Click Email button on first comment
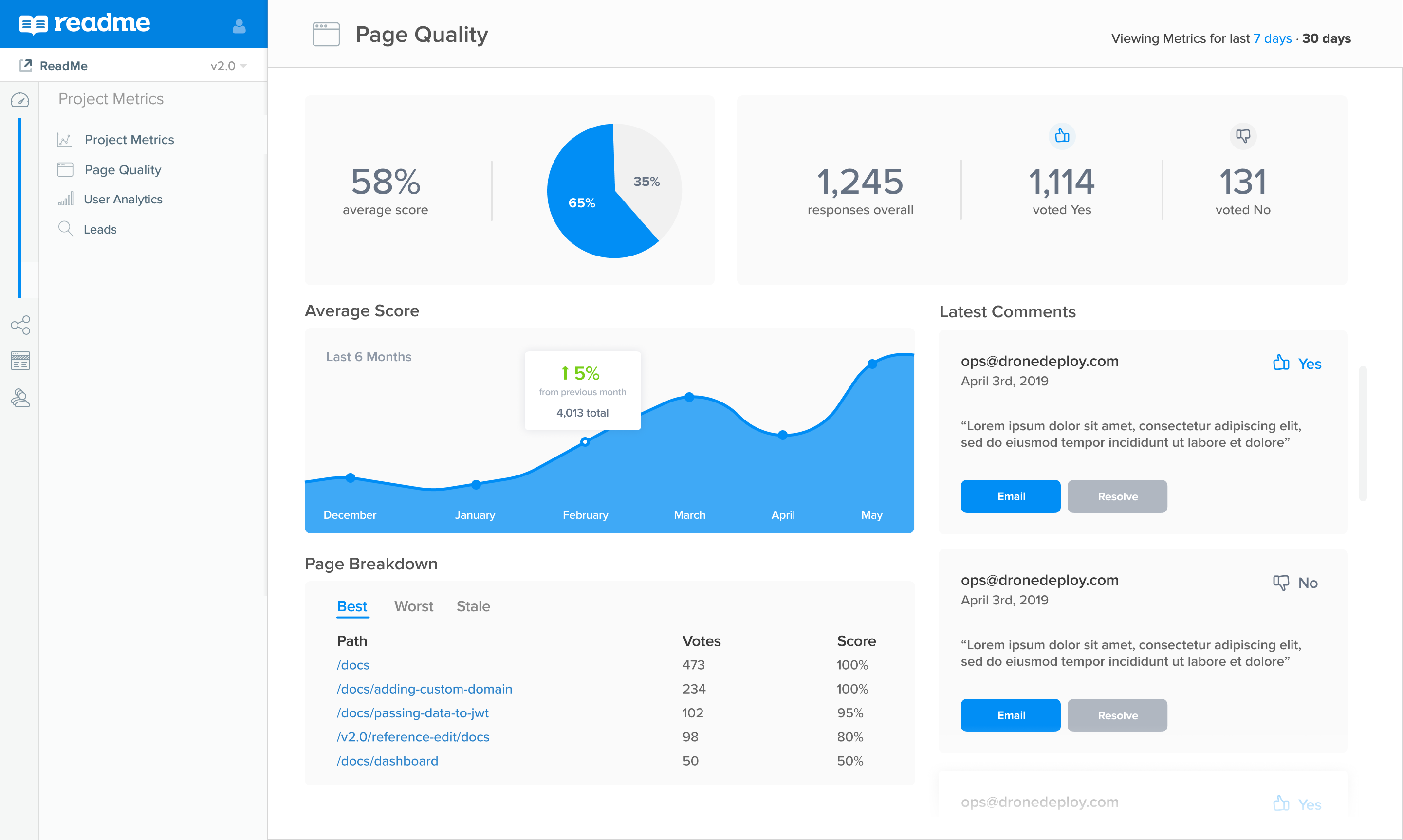 click(x=1010, y=496)
